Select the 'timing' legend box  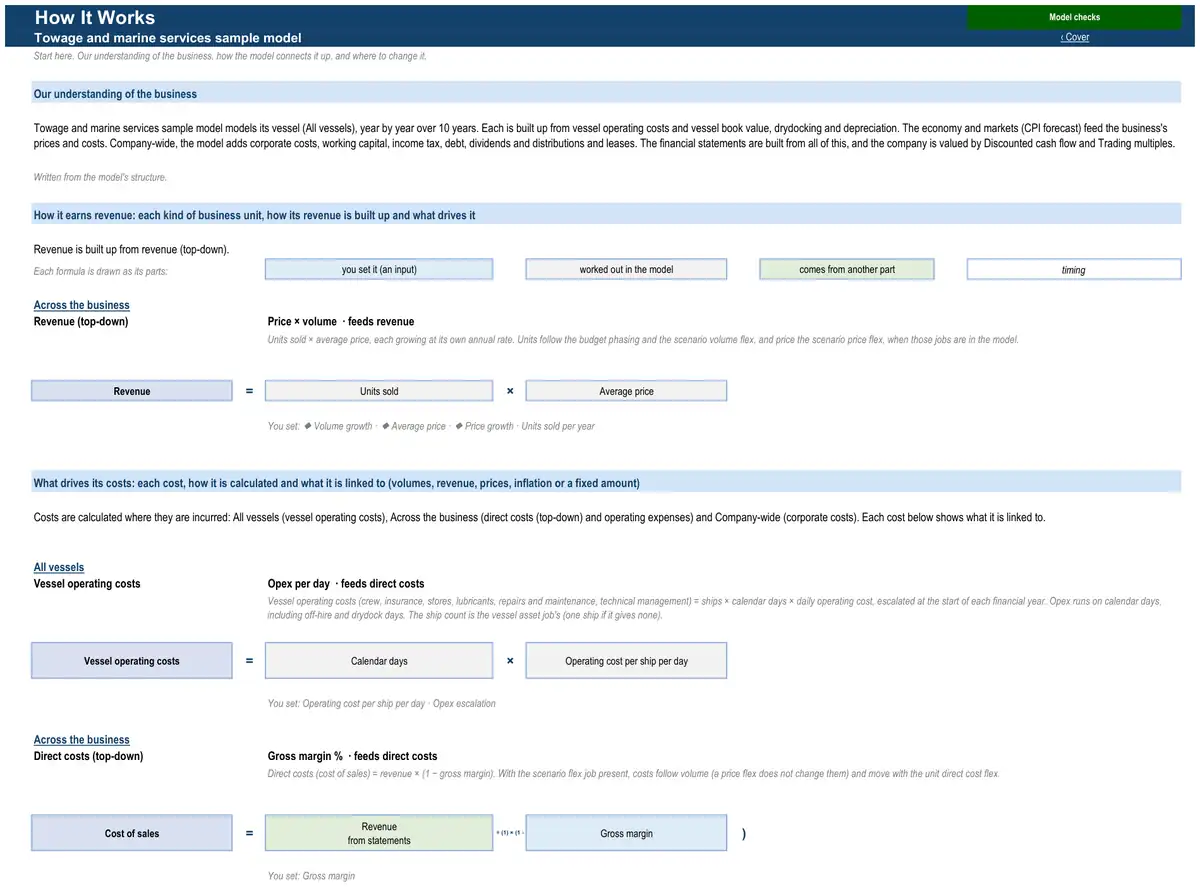pyautogui.click(x=1074, y=270)
